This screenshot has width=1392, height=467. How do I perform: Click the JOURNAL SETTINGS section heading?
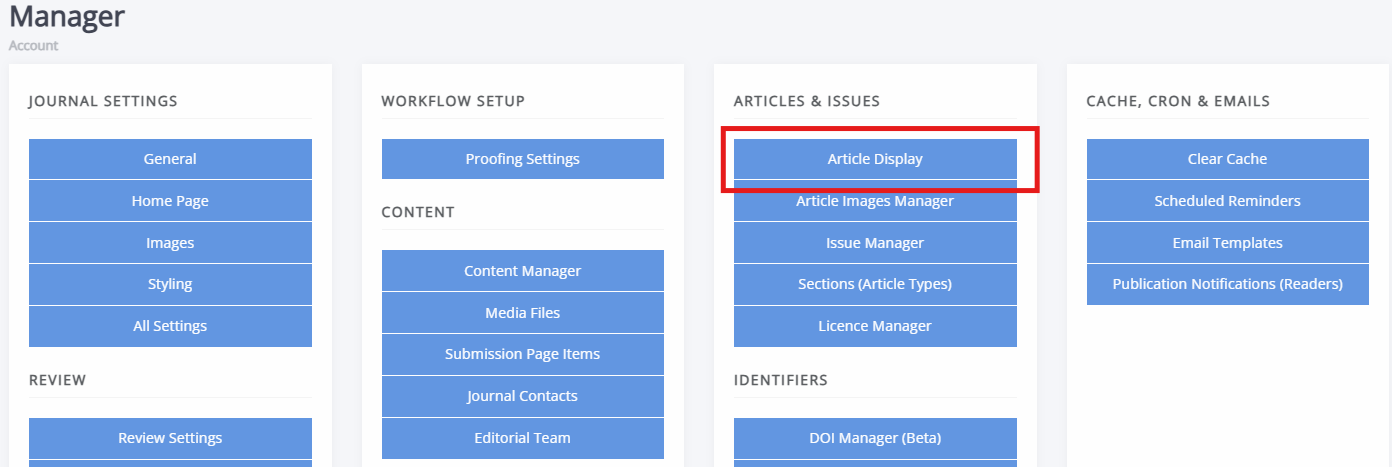point(103,101)
